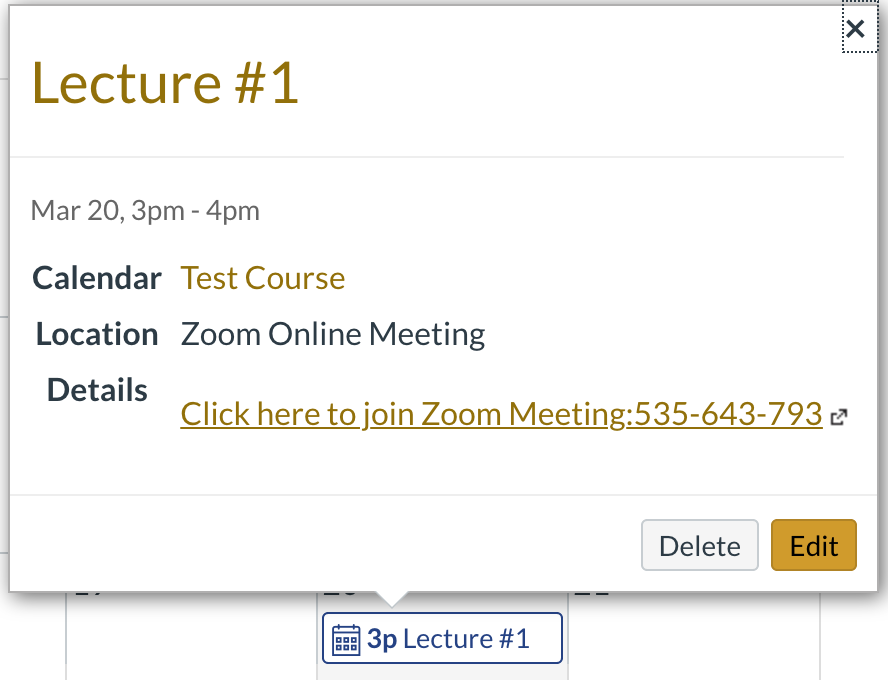Open the external link icon beside Zoom link
The width and height of the screenshot is (888, 680).
(x=838, y=417)
